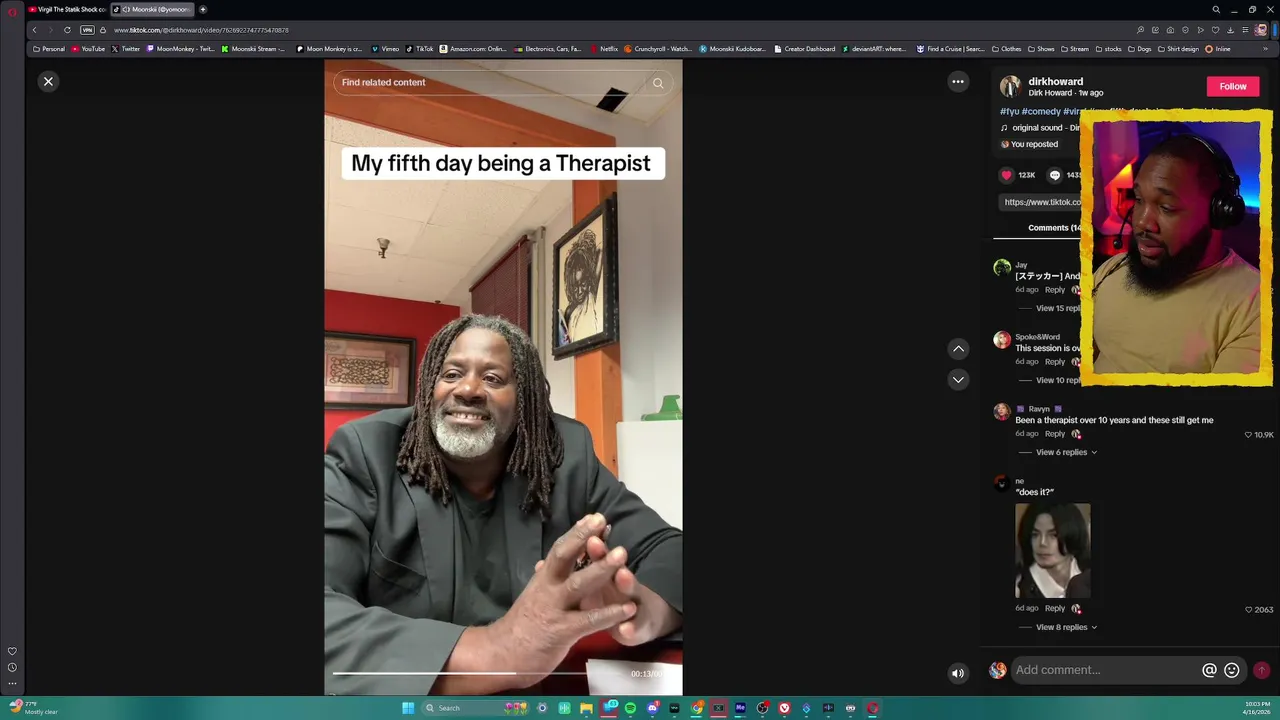
Task: Expand the Clothes bookmarks folder
Action: pyautogui.click(x=1006, y=49)
